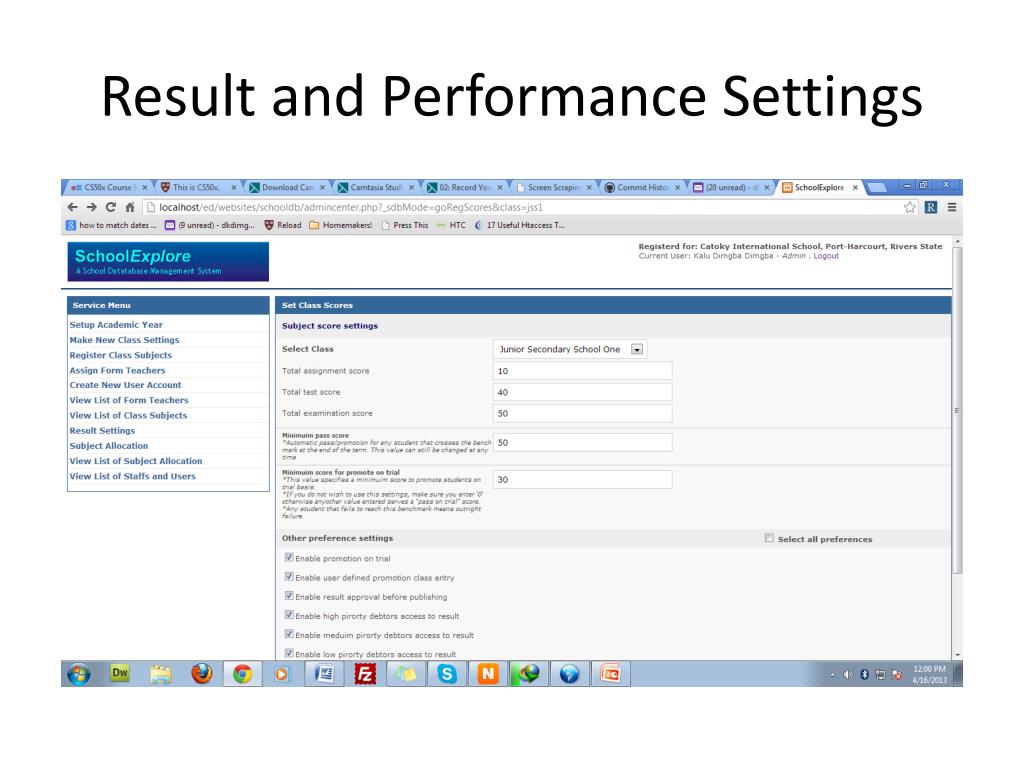Click the page vertical scrollbar
This screenshot has width=1024, height=768.
[x=957, y=410]
